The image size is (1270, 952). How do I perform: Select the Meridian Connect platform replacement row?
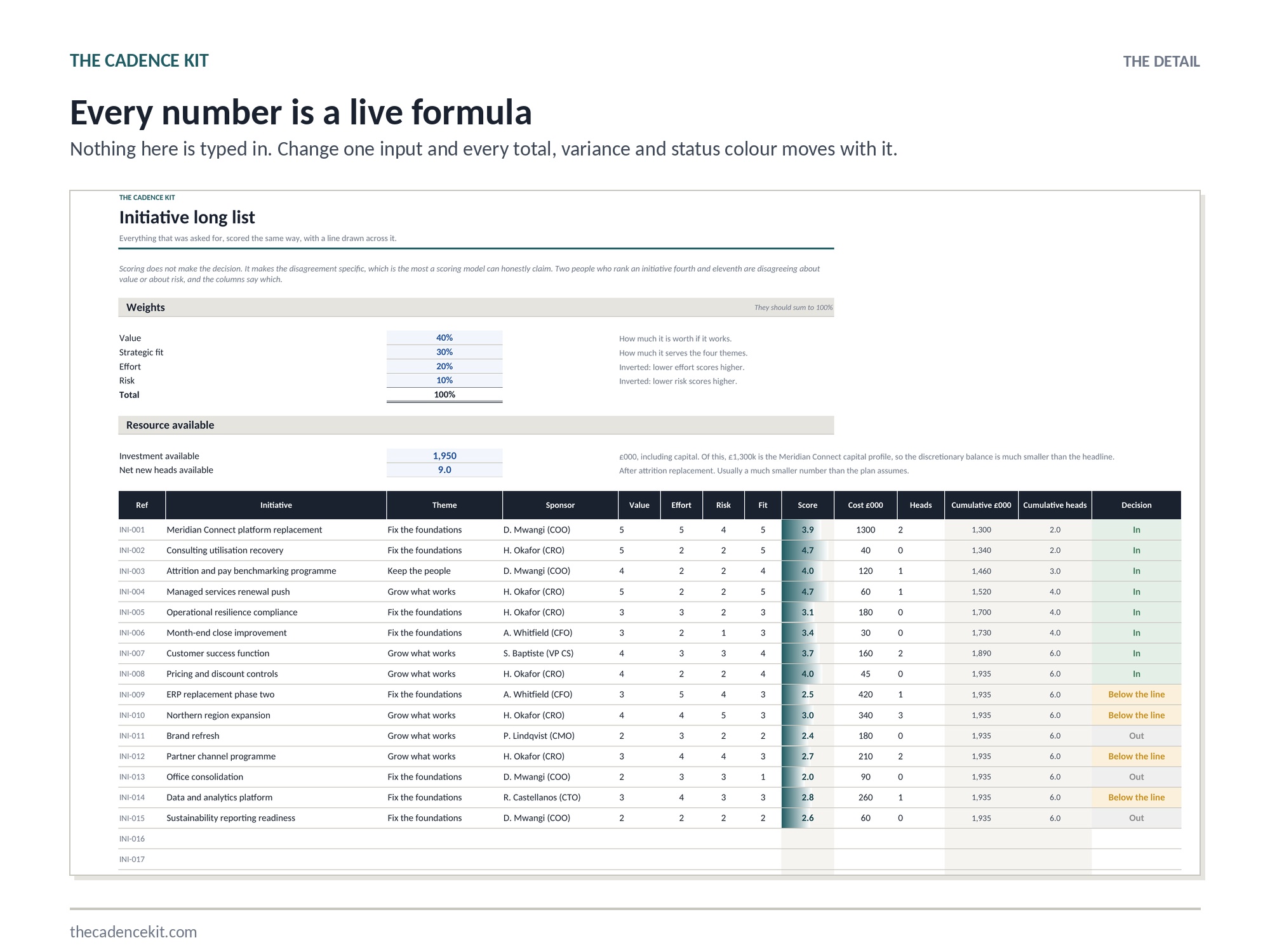650,530
